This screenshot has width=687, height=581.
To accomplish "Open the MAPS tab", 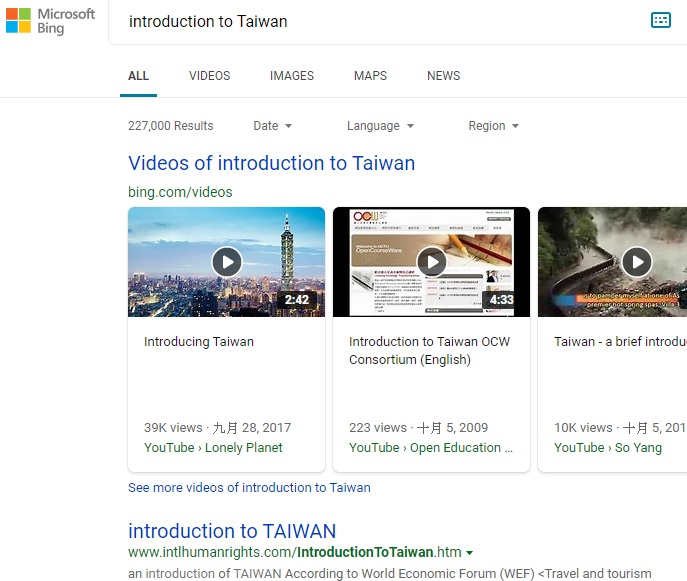I will coord(370,76).
